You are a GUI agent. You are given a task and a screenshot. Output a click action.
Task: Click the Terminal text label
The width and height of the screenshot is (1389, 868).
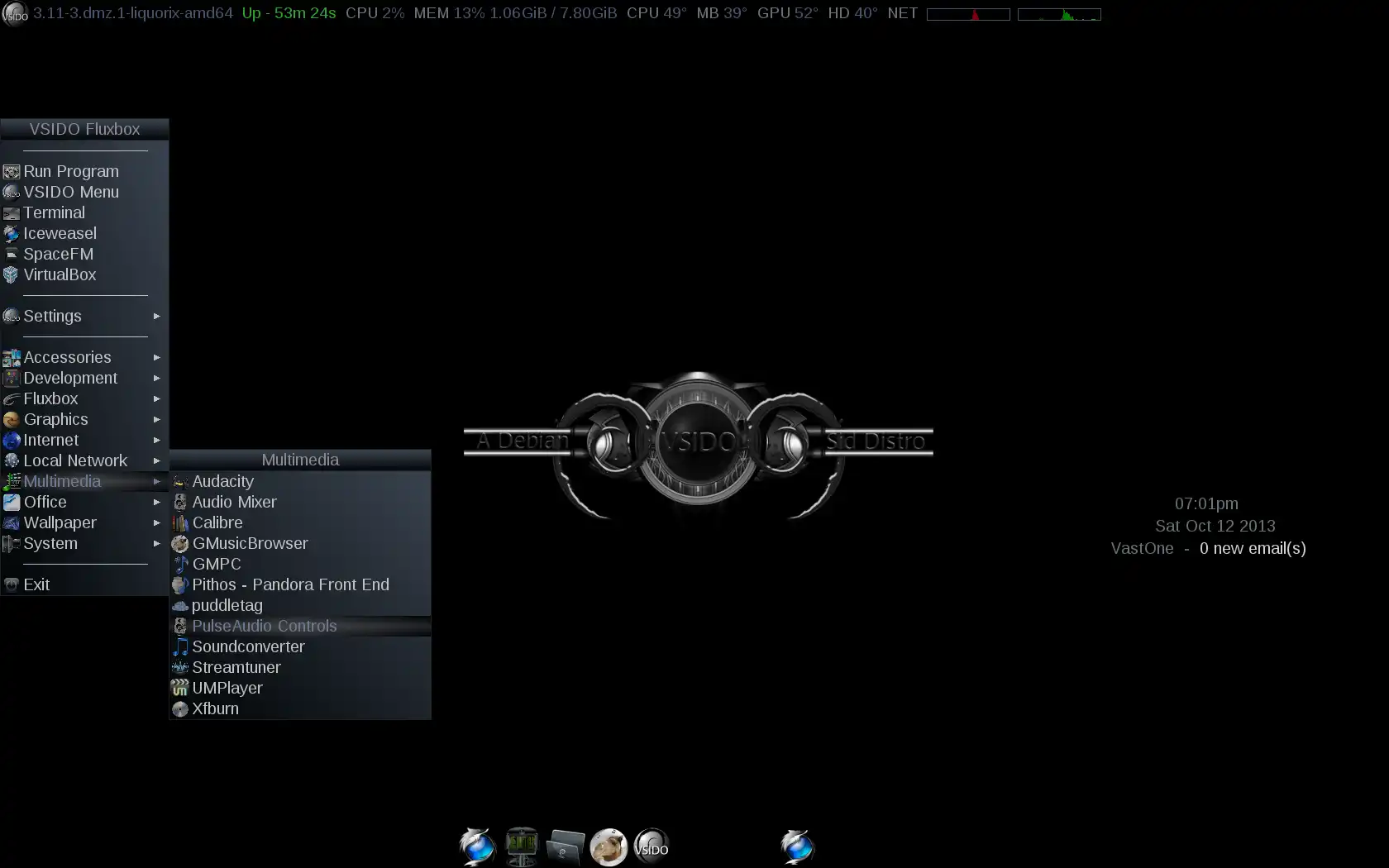coord(54,212)
